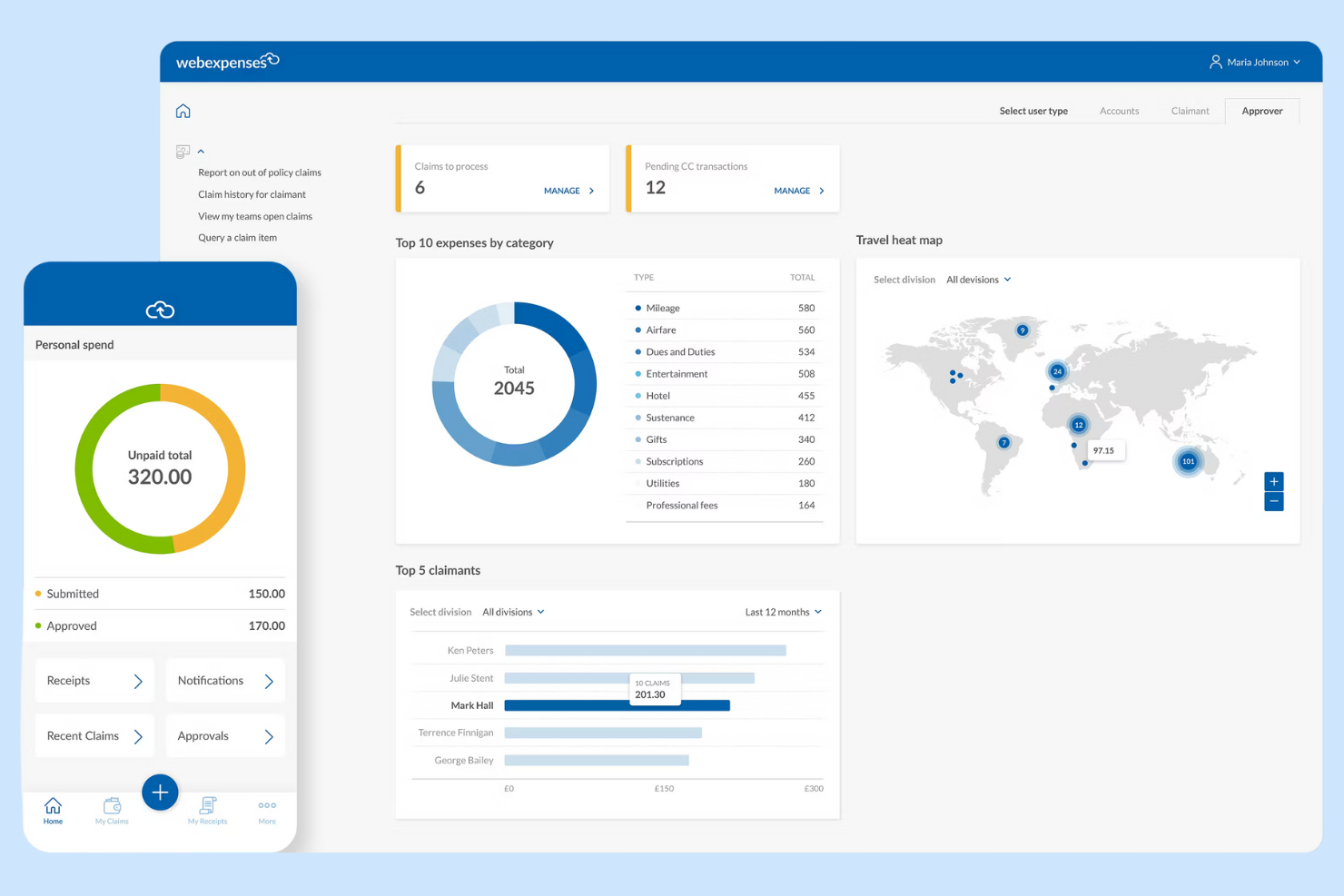Expand the Maria Johnson account menu

1256,62
